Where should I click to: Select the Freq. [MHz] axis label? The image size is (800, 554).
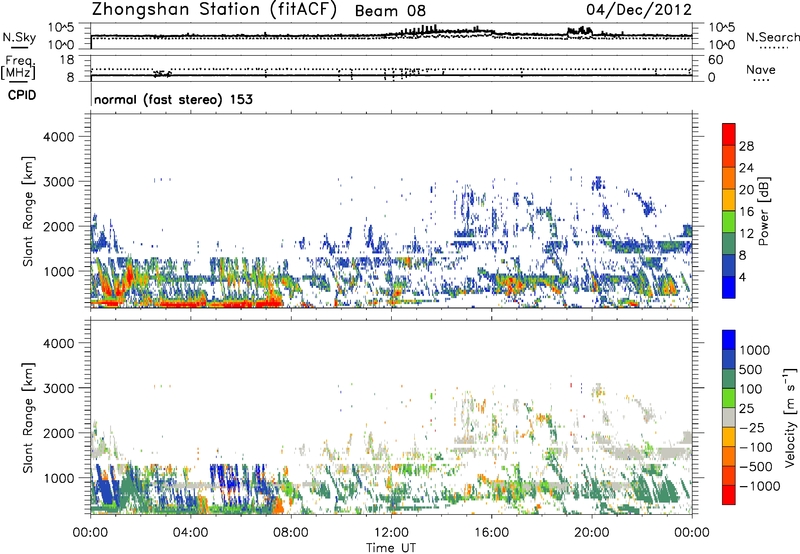point(18,67)
